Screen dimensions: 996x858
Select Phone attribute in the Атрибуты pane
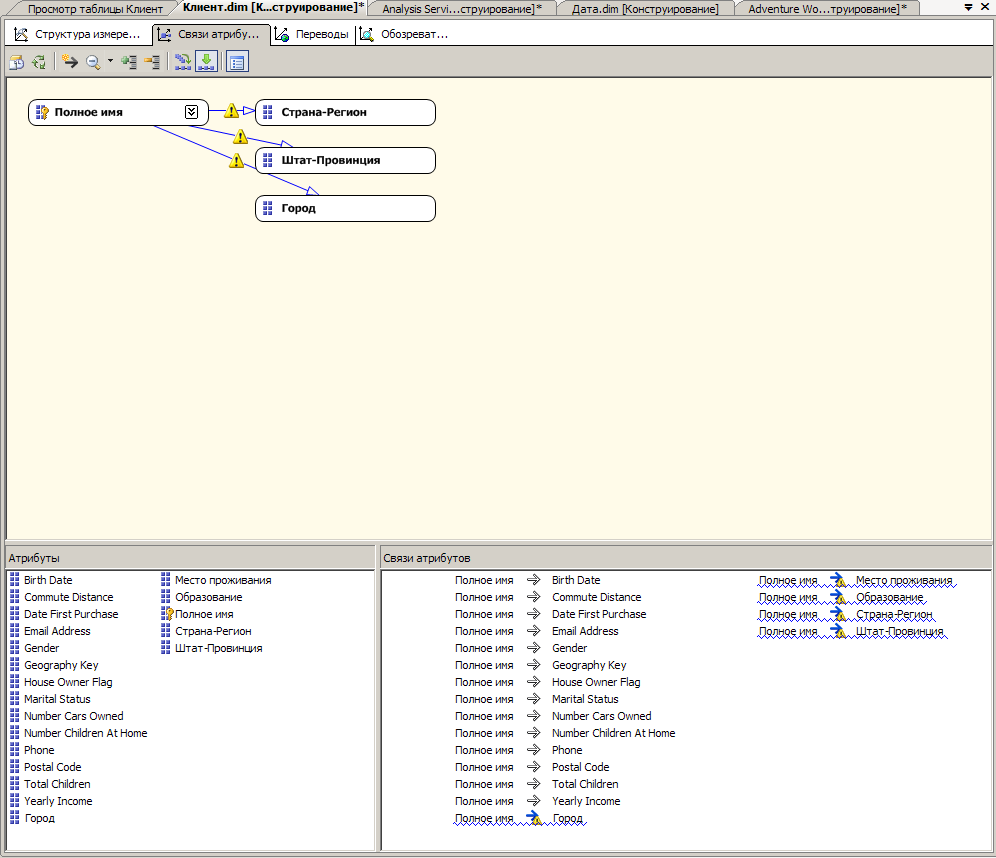coord(39,751)
